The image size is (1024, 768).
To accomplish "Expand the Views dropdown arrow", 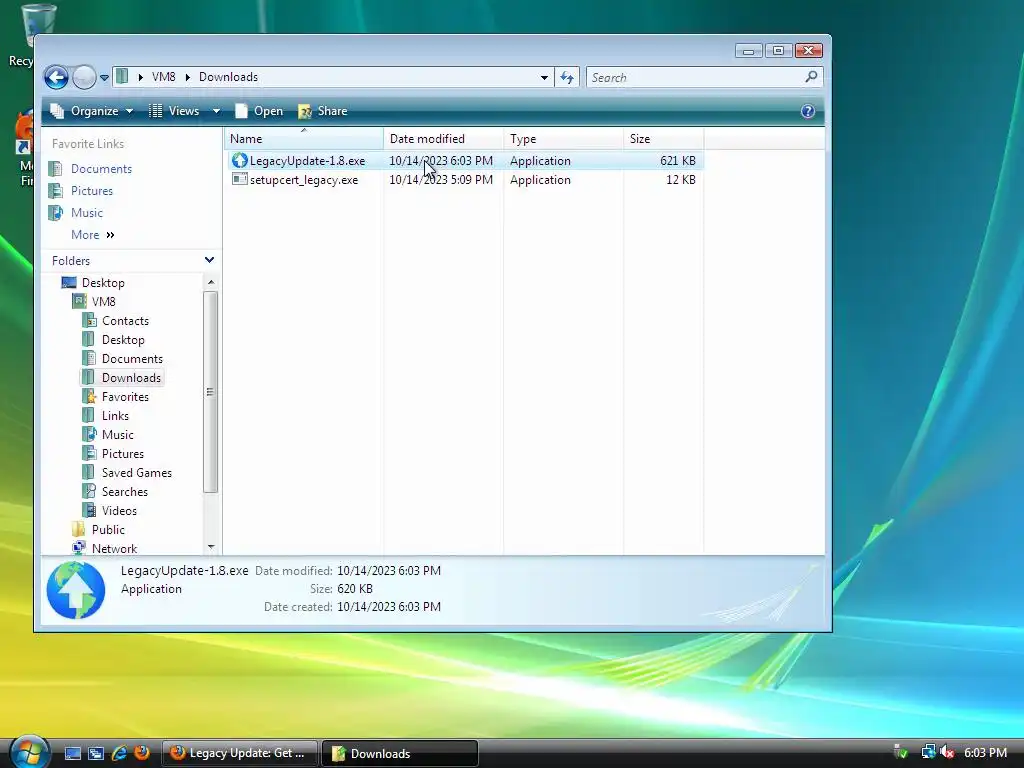I will pos(216,111).
